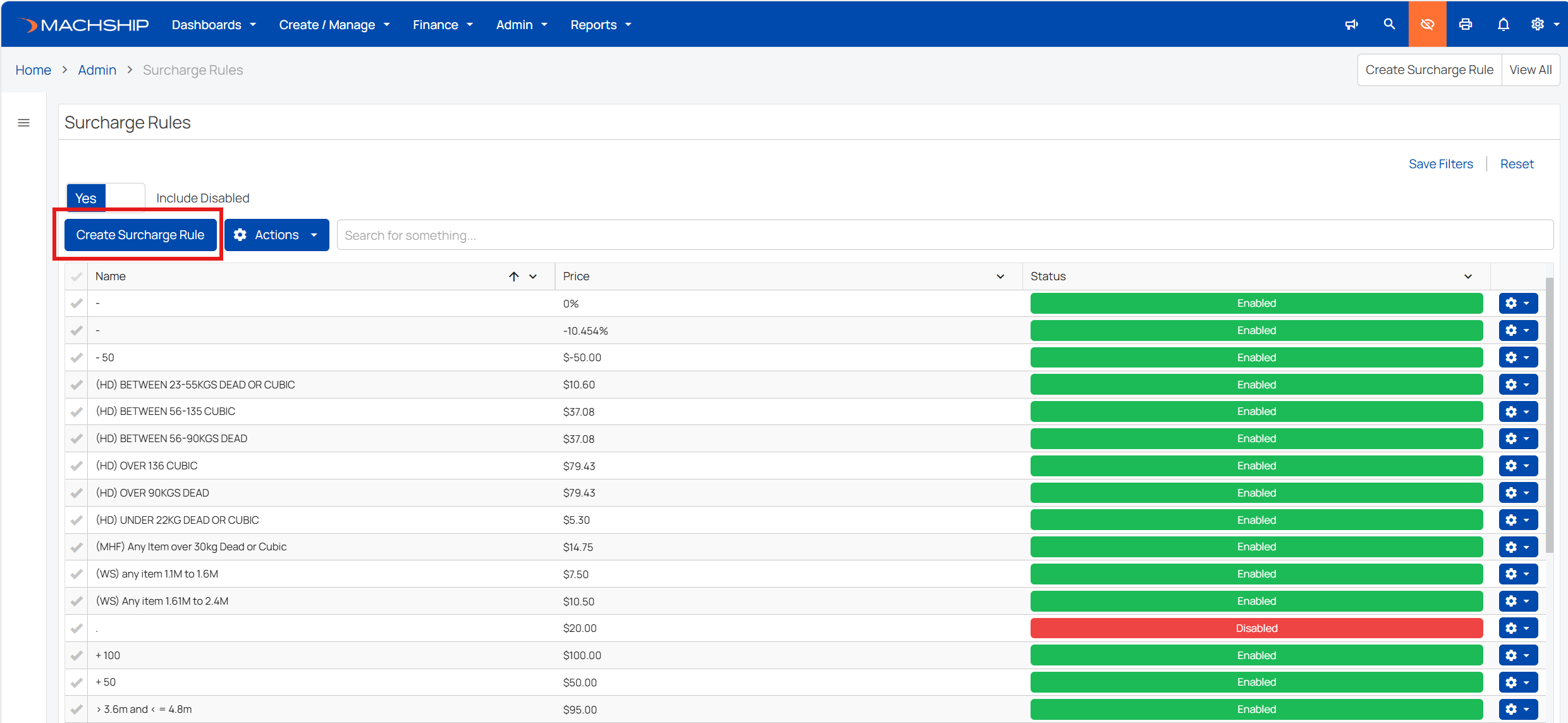Viewport: 1568px width, 723px height.
Task: Toggle the Include Disabled Yes switch
Action: pyautogui.click(x=106, y=198)
